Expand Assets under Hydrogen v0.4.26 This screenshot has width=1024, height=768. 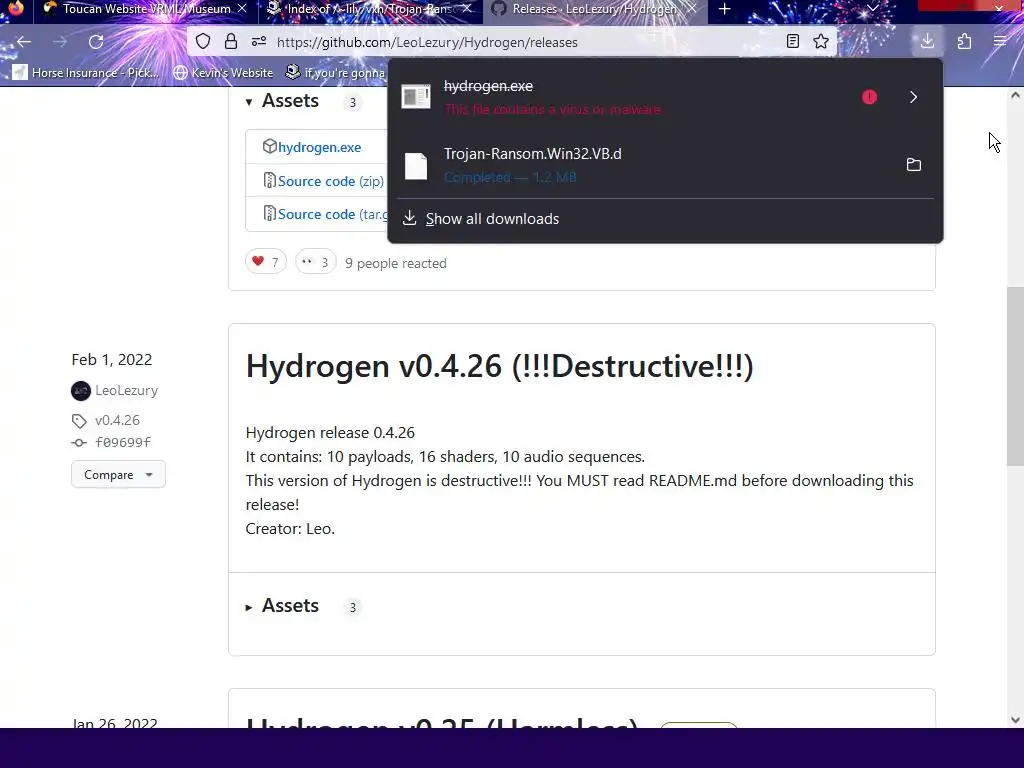282,606
